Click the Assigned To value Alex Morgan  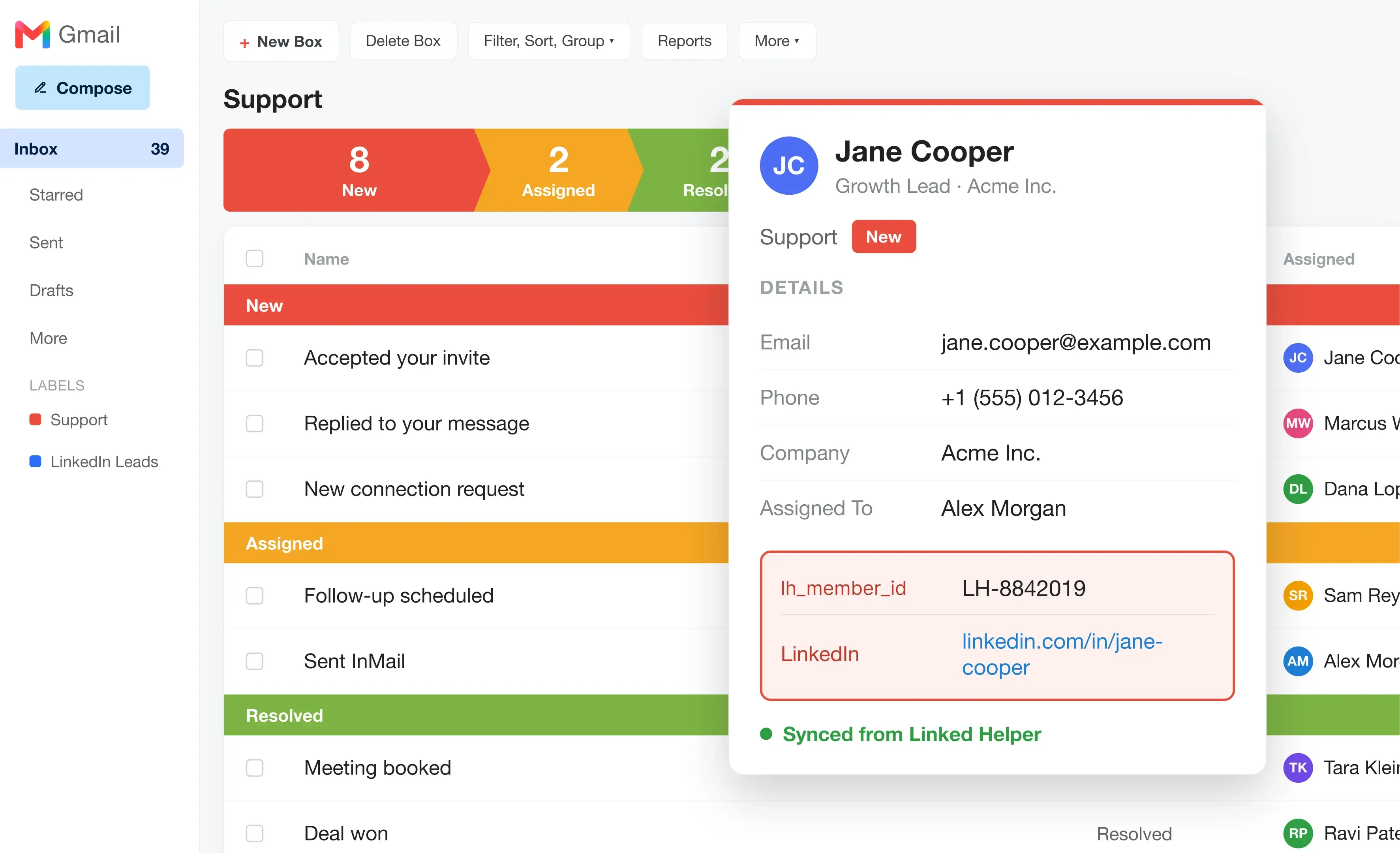1003,509
